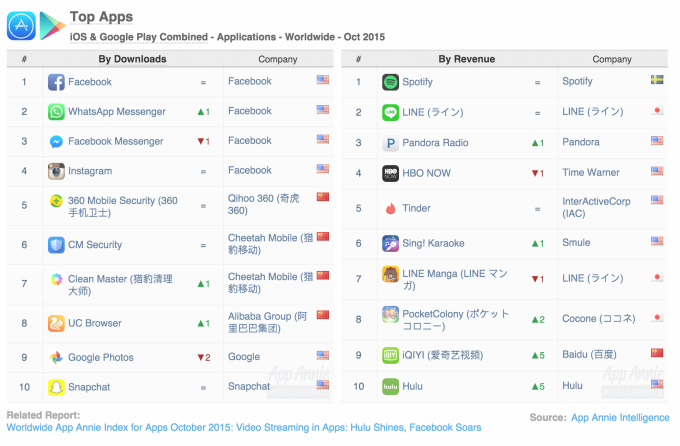Viewport: 680px width, 446px height.
Task: Click the InterActiveCorp (IAC) company name
Action: 596,208
